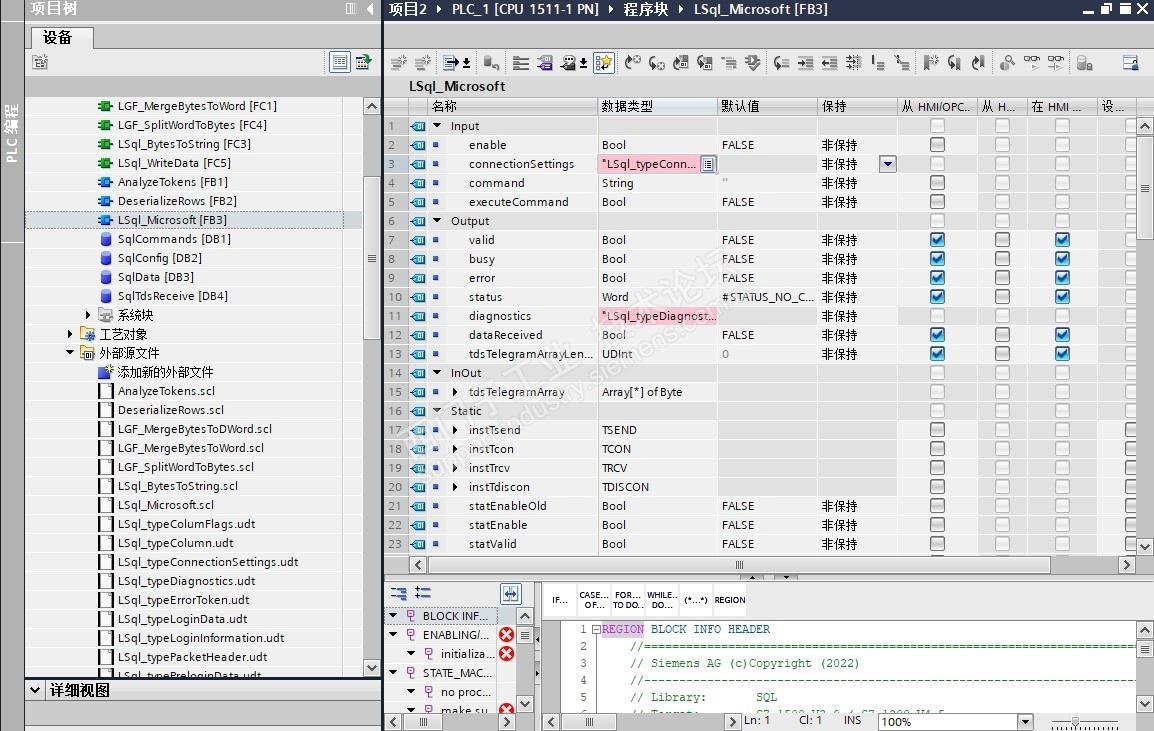Open the zoom level 100% combo box
The height and width of the screenshot is (731, 1154).
point(1024,722)
